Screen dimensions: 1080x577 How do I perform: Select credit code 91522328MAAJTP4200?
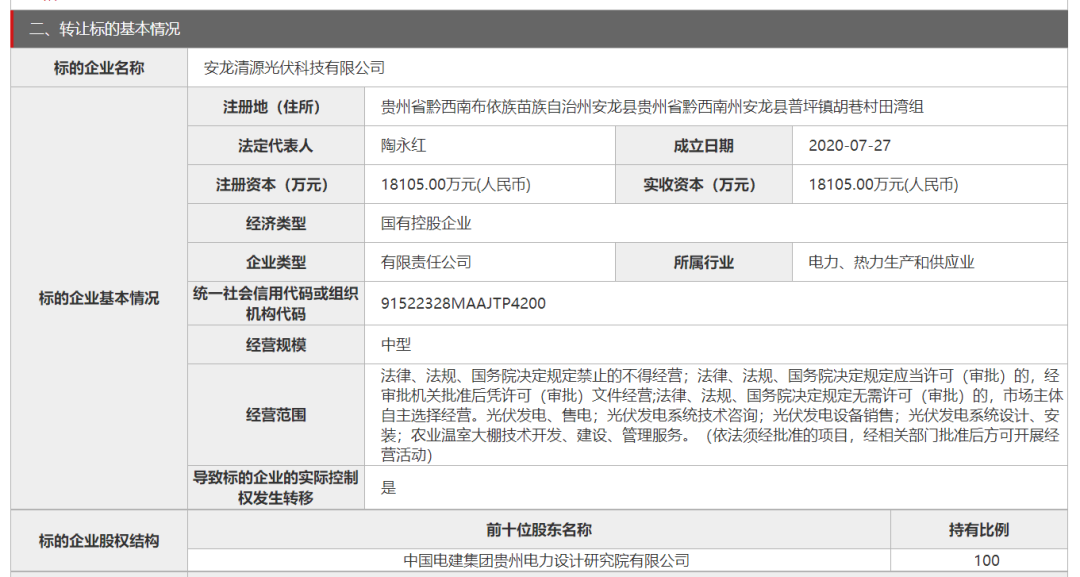tap(464, 304)
